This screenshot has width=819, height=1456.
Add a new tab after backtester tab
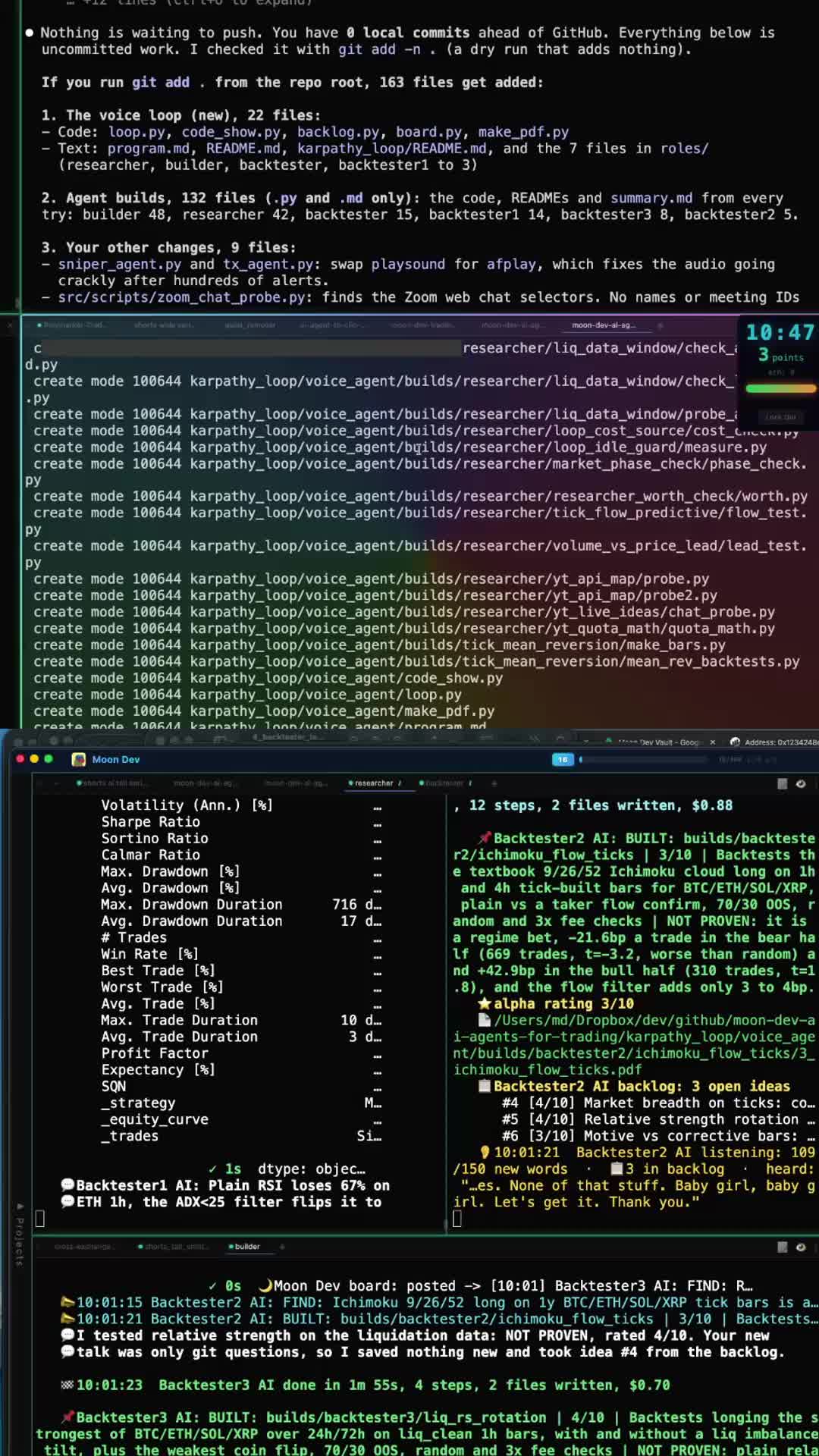coord(494,783)
